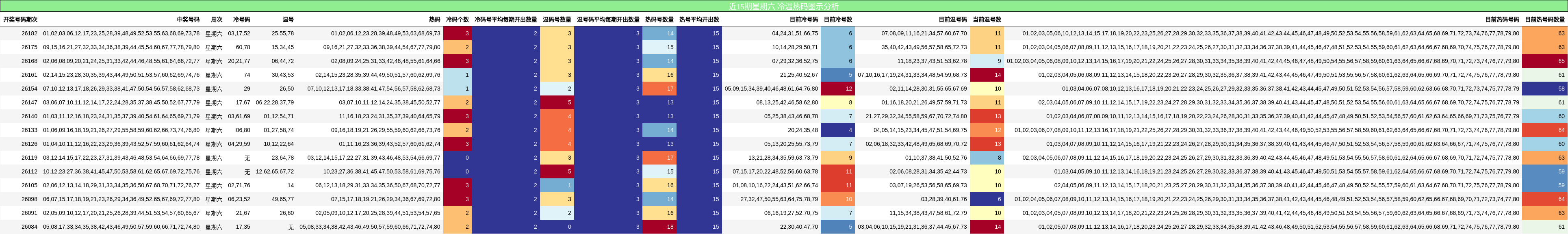Click period number 26091
This screenshot has height=234, width=1568.
pos(29,213)
